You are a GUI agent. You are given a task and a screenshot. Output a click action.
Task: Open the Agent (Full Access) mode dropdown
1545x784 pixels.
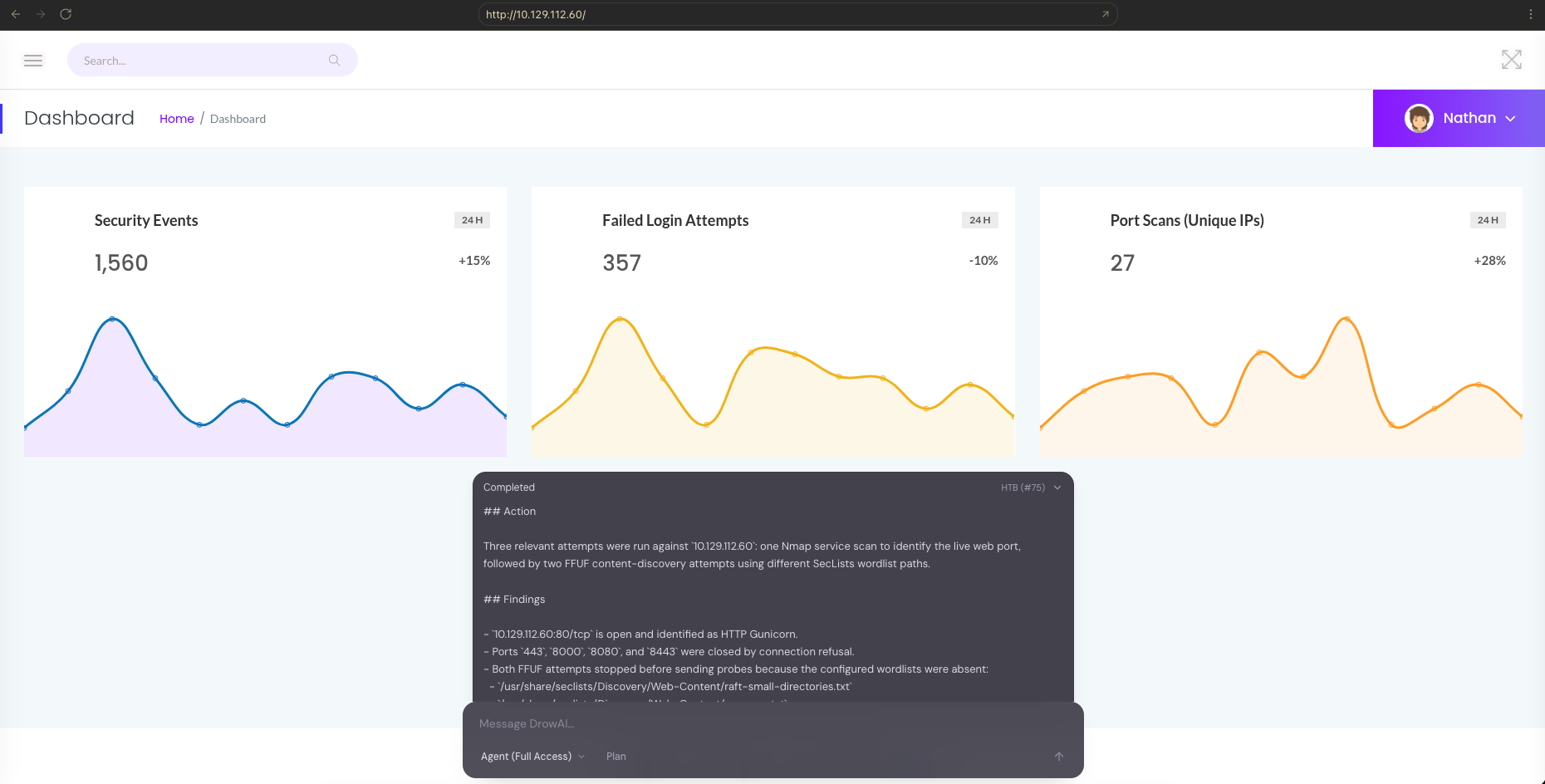[x=533, y=757]
